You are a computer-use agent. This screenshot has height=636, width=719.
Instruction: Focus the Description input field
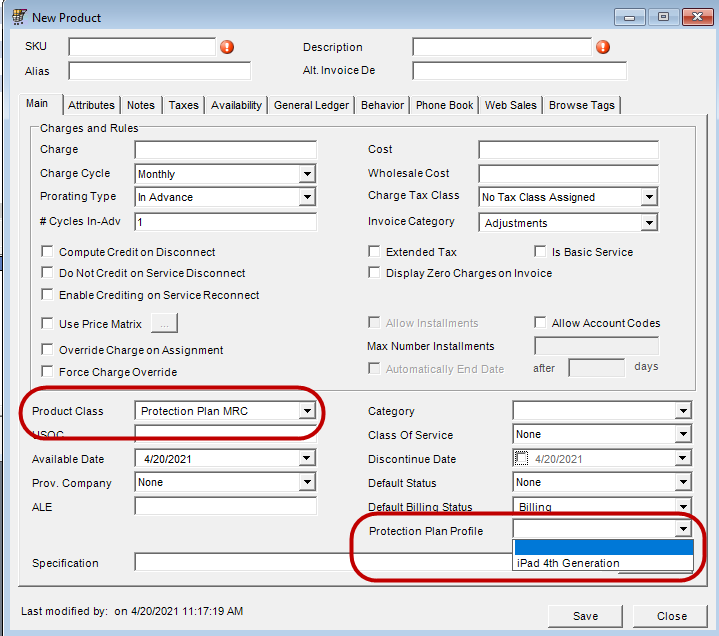(x=502, y=46)
